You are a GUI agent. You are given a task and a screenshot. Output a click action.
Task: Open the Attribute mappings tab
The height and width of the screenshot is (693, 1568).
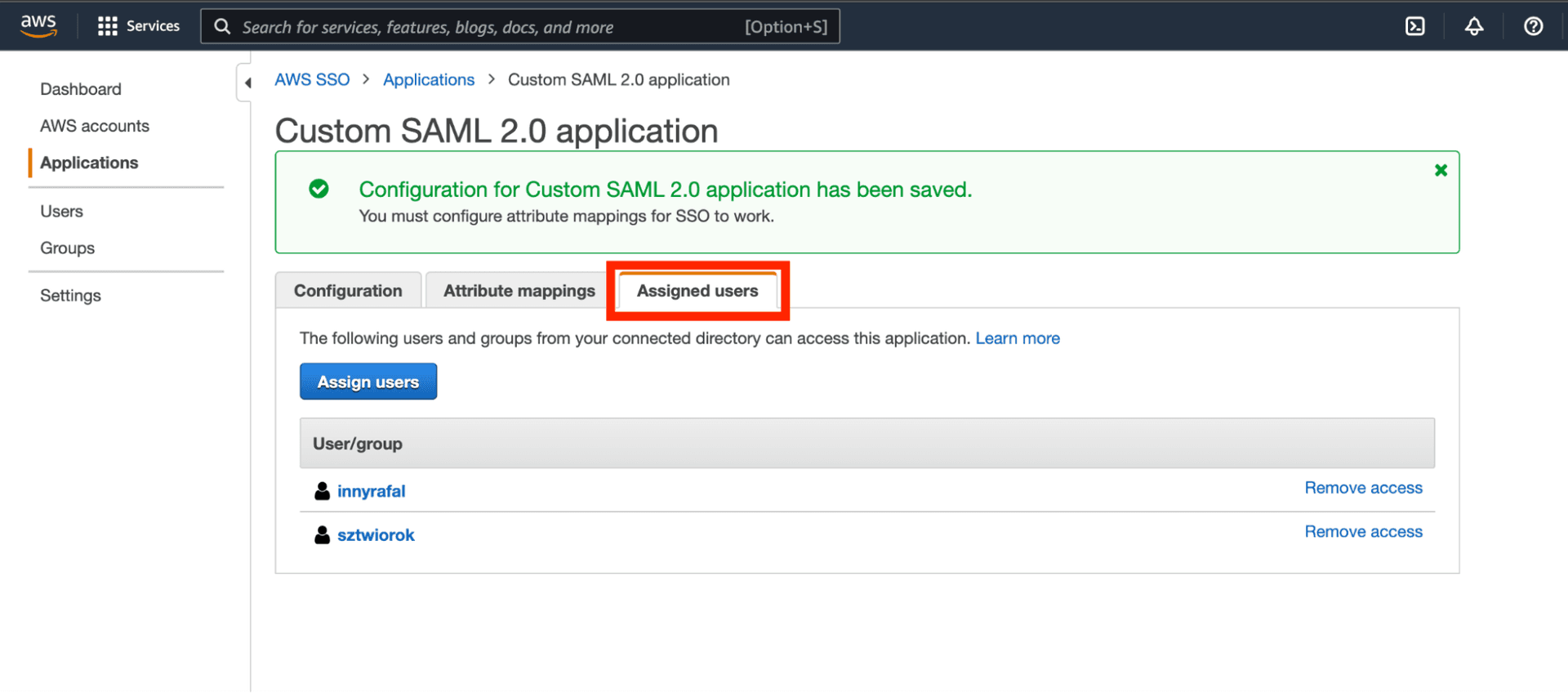point(519,291)
